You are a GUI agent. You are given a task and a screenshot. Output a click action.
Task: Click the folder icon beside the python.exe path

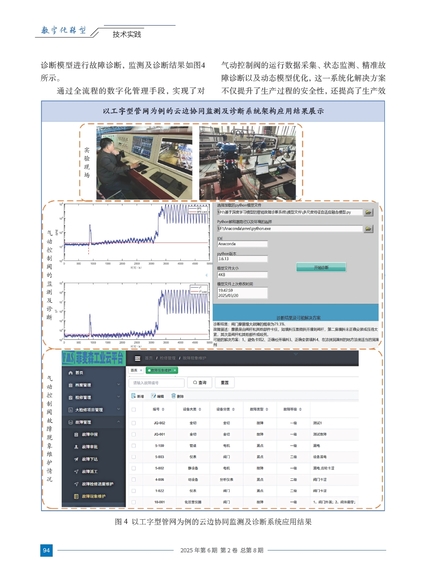[368, 229]
